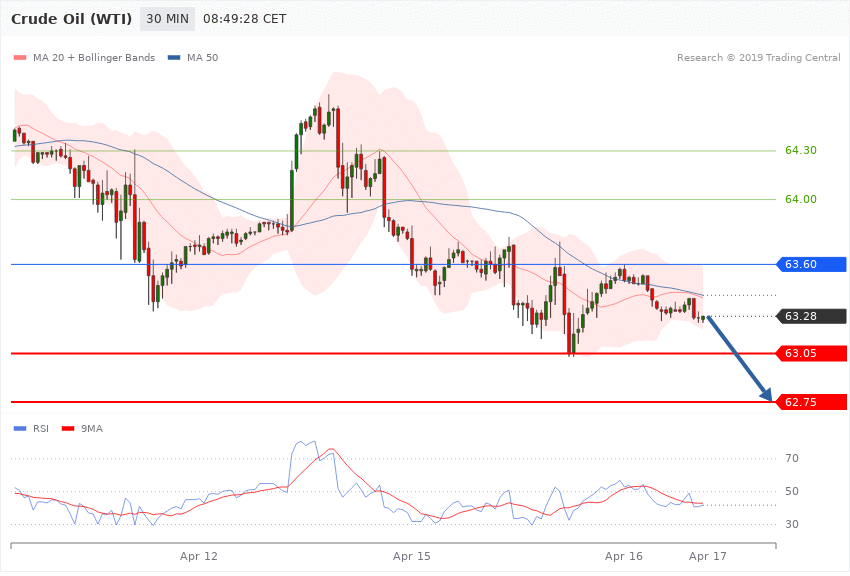Click the Apr 12 date axis label

(198, 556)
